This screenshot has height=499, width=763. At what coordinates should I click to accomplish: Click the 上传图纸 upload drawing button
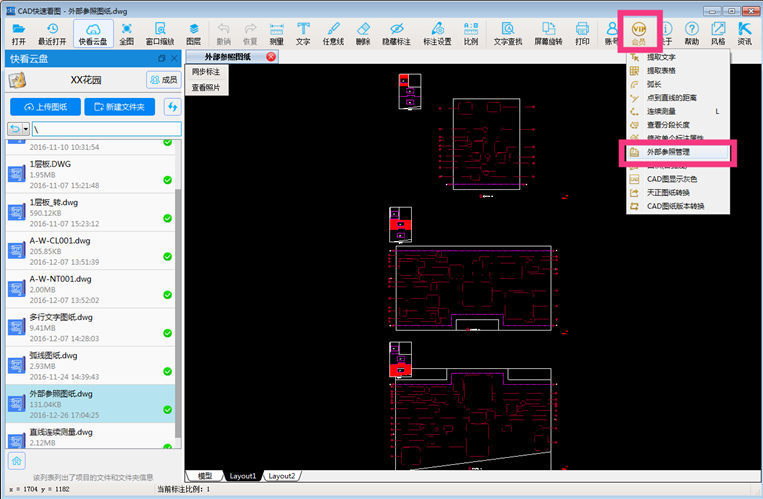(45, 107)
